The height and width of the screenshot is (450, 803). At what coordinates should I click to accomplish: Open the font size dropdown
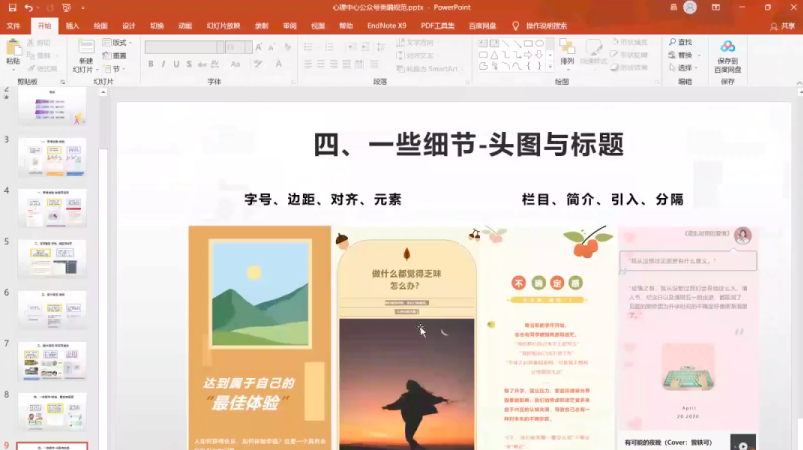[248, 47]
